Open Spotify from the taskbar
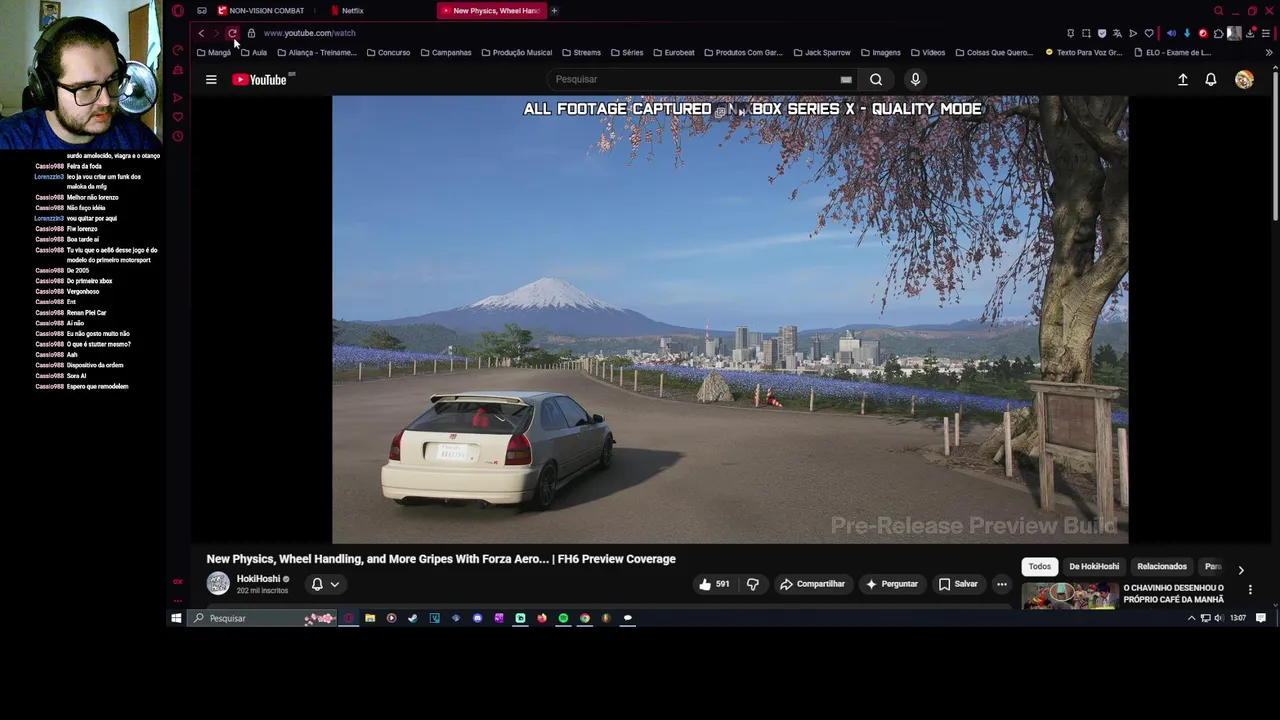Image resolution: width=1280 pixels, height=720 pixels. 563,618
